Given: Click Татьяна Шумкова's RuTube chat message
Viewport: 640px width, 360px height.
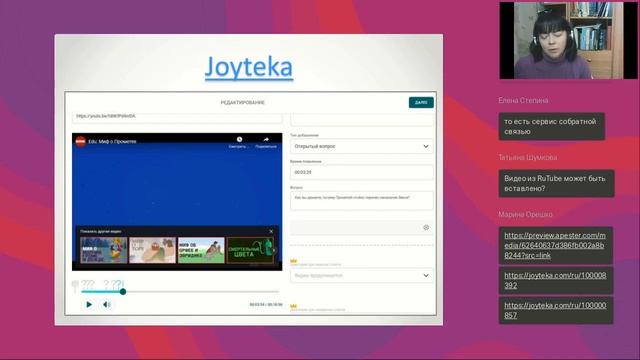Looking at the screenshot, I should (556, 183).
